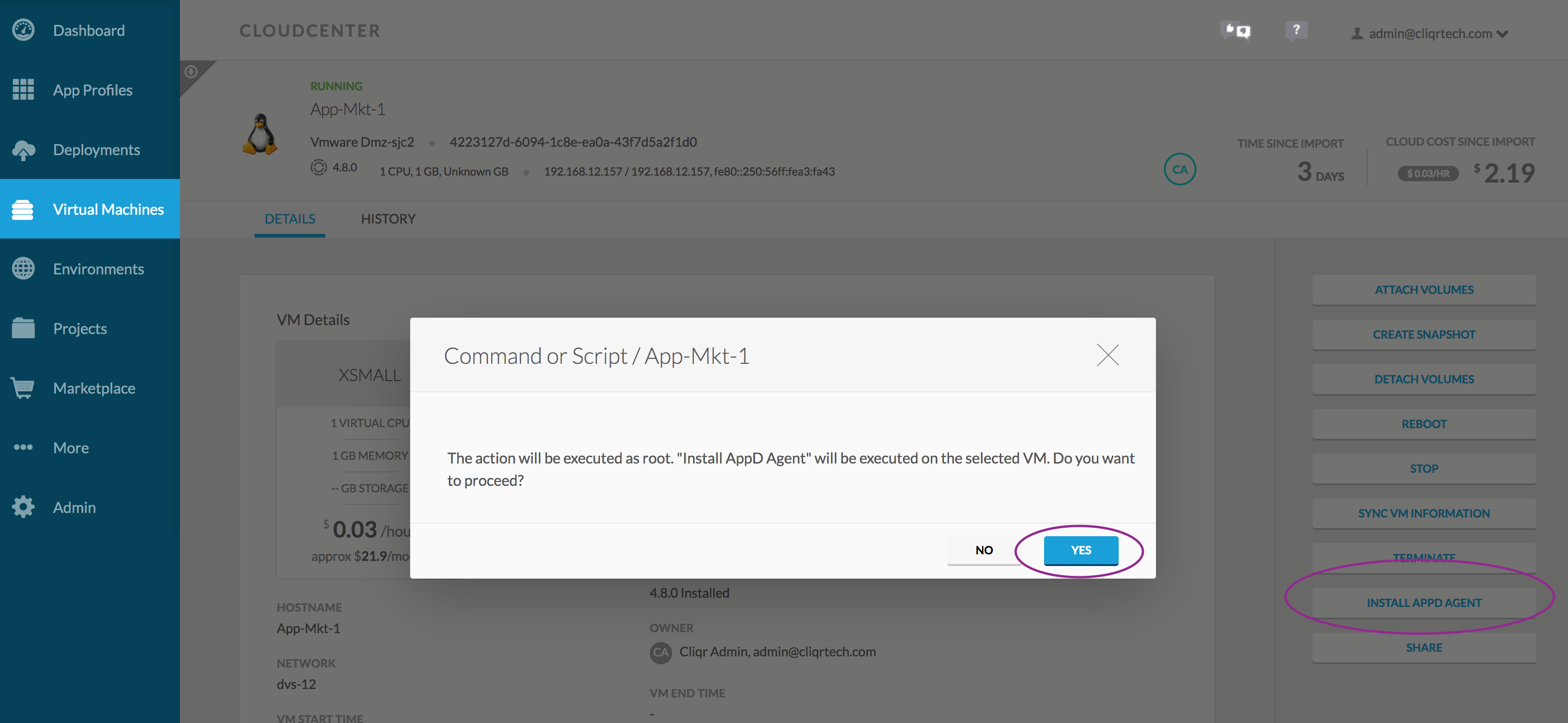1568x723 pixels.
Task: Select the DETAILS tab
Action: point(290,218)
